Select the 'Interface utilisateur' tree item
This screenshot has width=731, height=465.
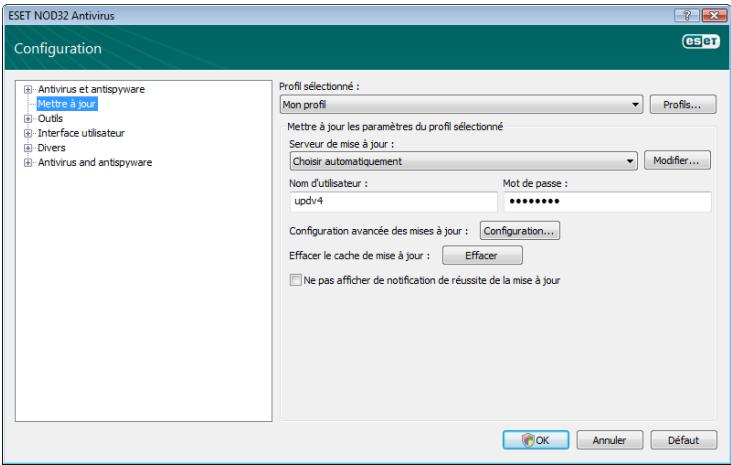81,133
